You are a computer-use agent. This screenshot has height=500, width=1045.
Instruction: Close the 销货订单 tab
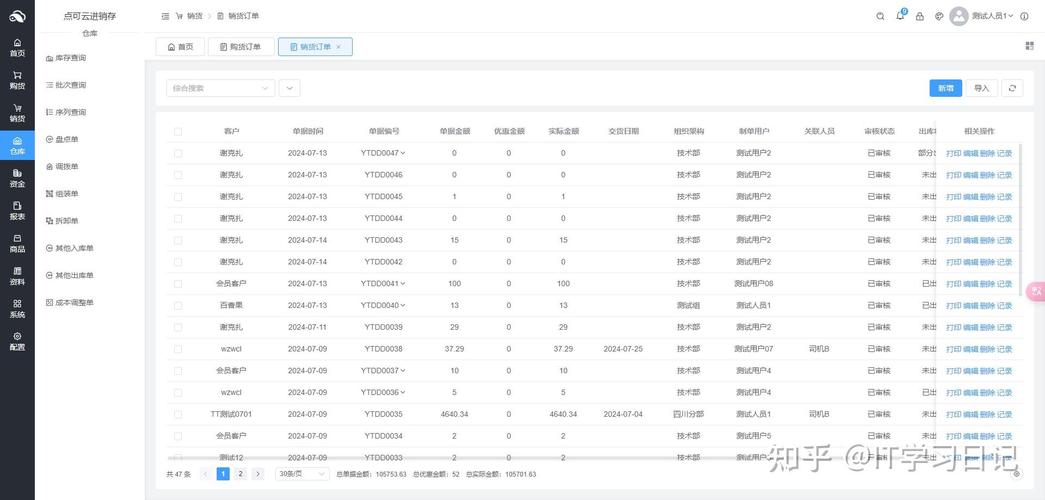(339, 47)
